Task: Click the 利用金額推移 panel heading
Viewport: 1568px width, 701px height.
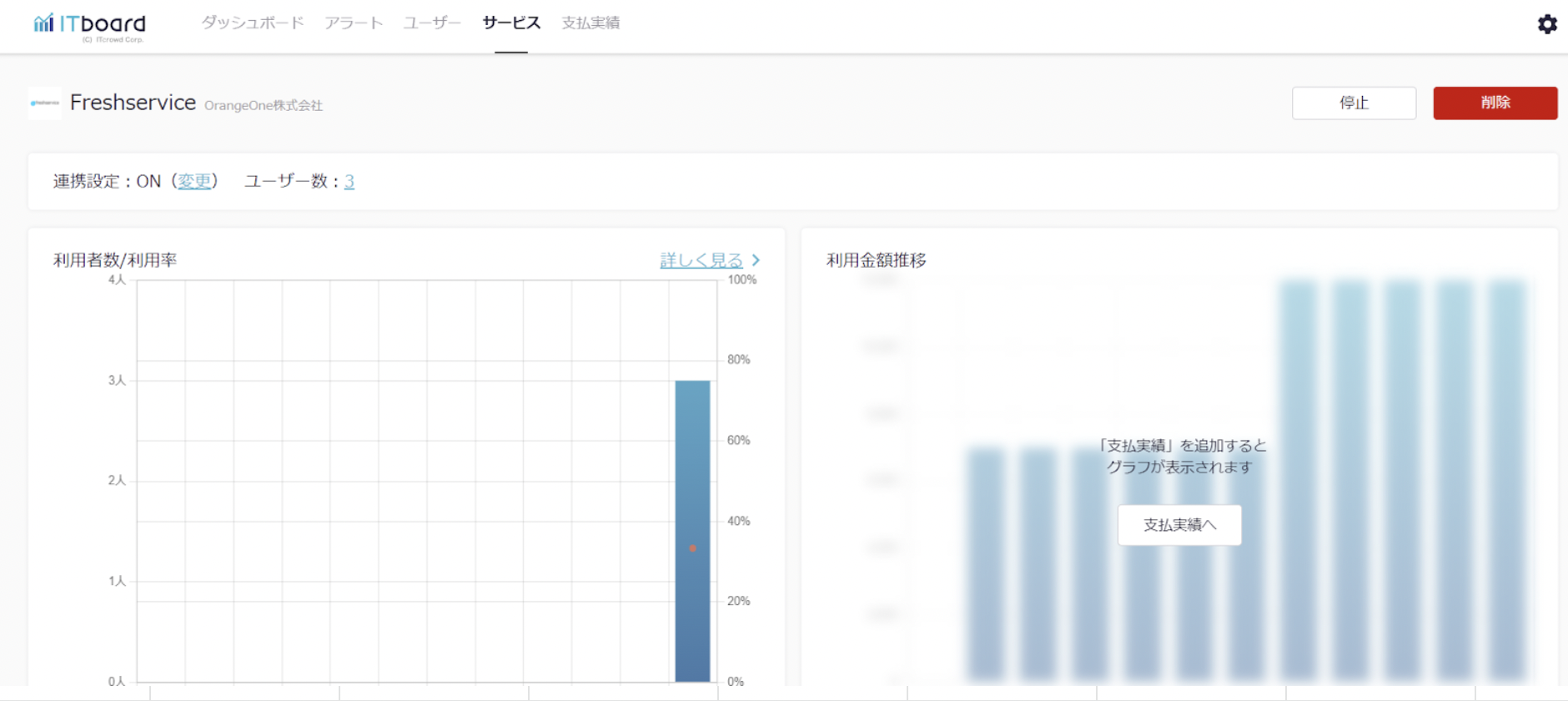Action: [x=876, y=260]
